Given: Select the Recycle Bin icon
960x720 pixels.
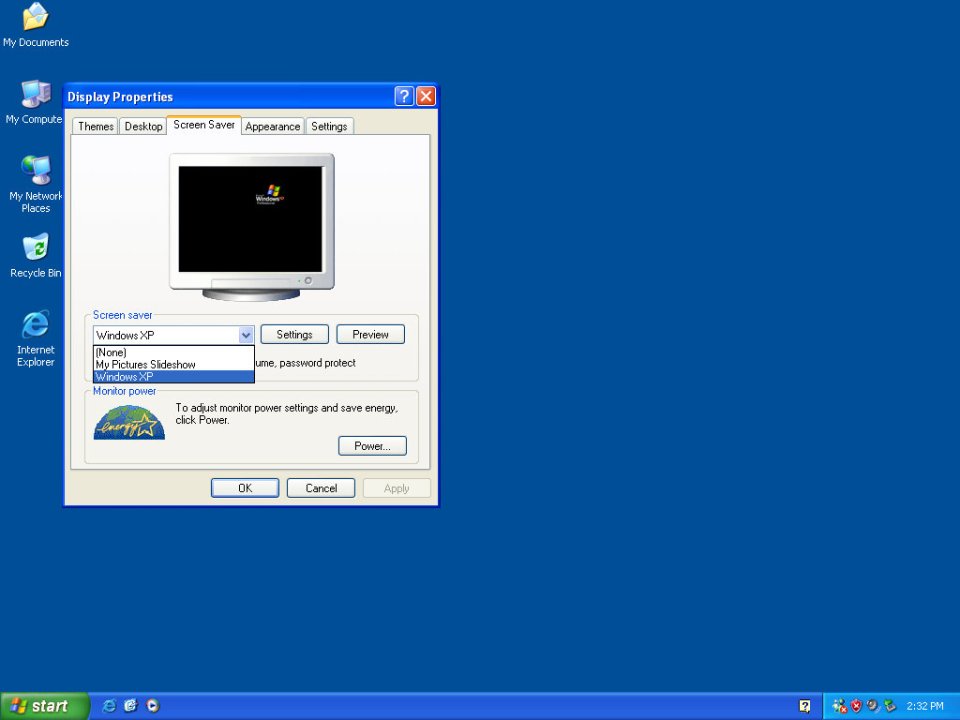Looking at the screenshot, I should 35,249.
